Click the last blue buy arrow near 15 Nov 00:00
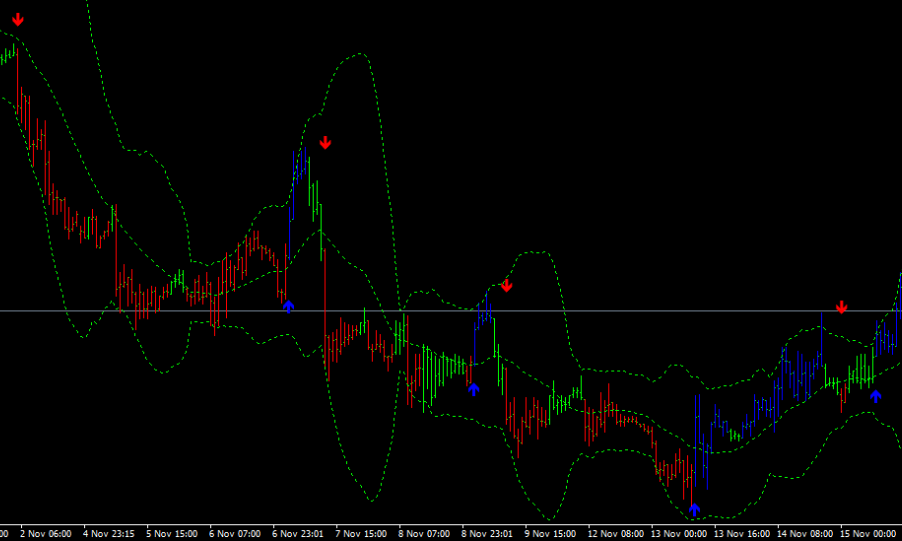Image resolution: width=902 pixels, height=541 pixels. click(x=876, y=396)
